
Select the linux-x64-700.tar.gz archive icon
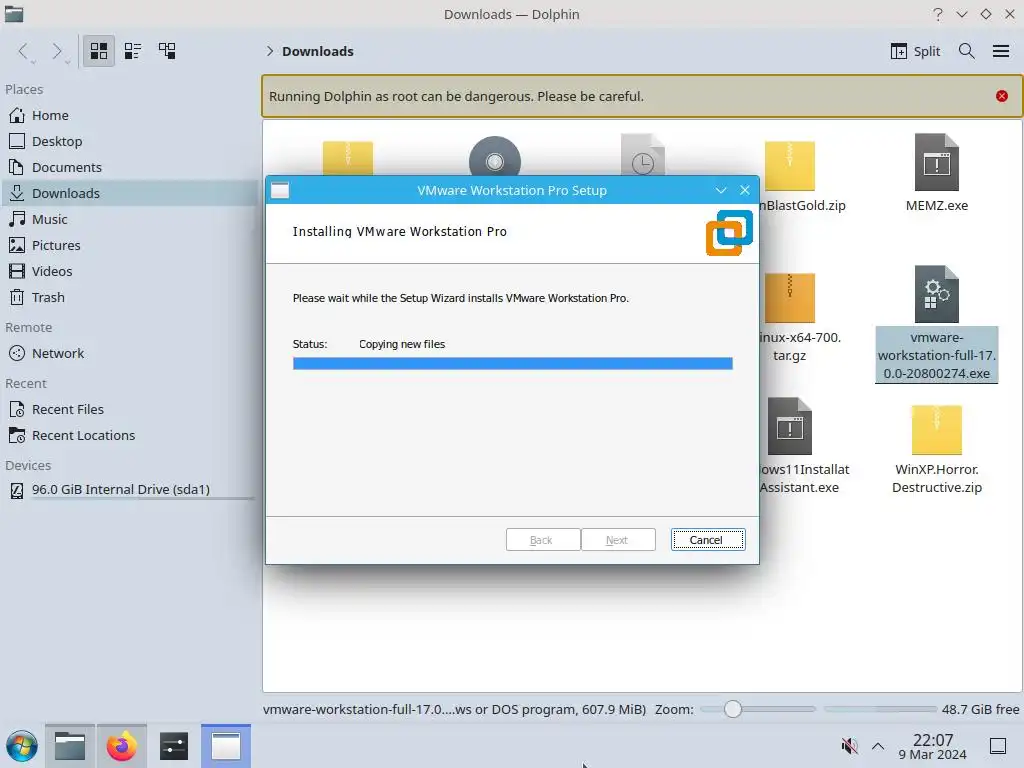pyautogui.click(x=790, y=298)
